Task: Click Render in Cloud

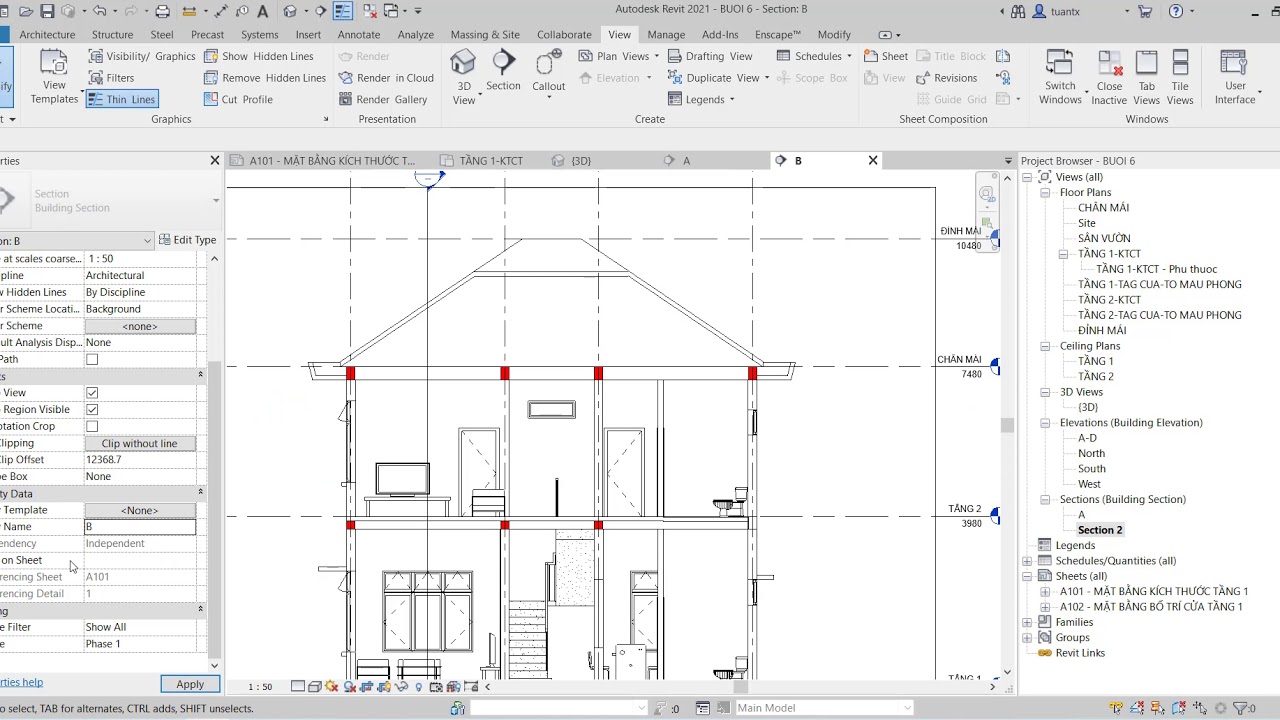Action: [x=386, y=78]
